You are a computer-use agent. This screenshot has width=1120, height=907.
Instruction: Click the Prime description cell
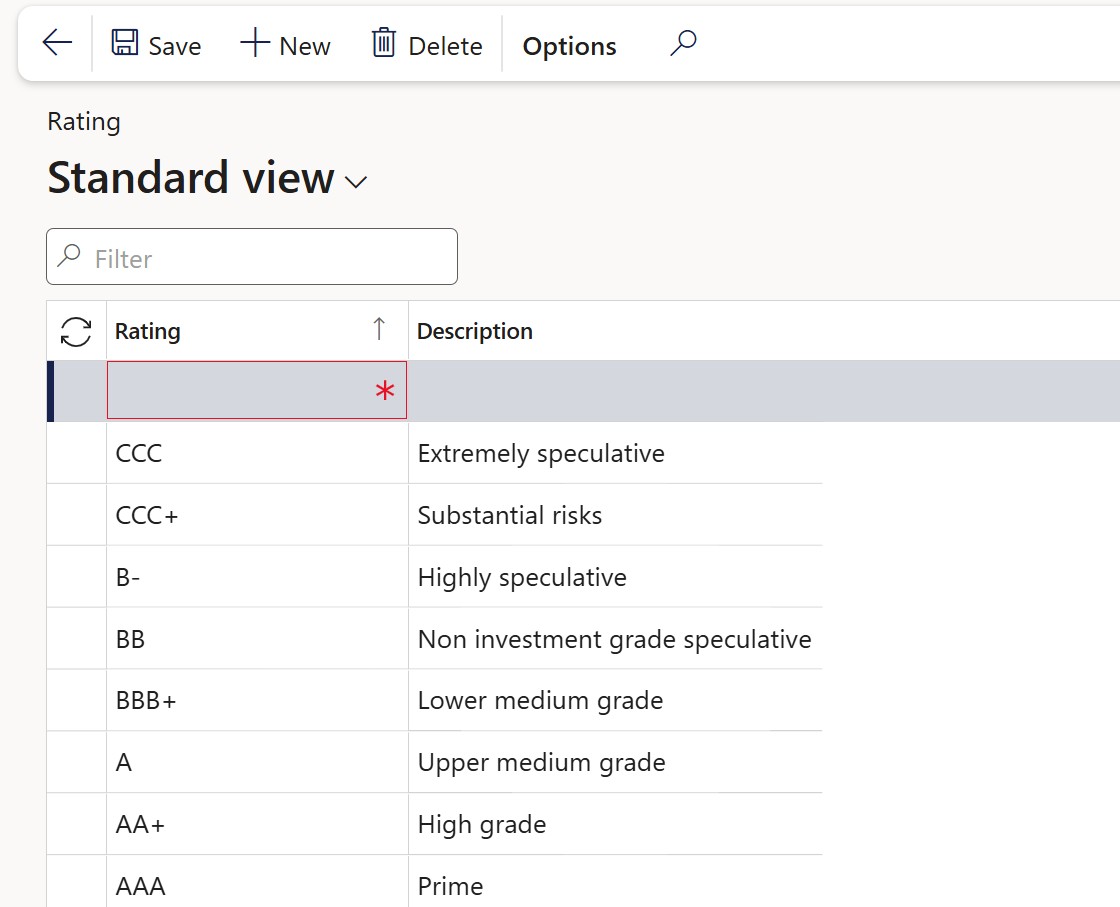(450, 886)
